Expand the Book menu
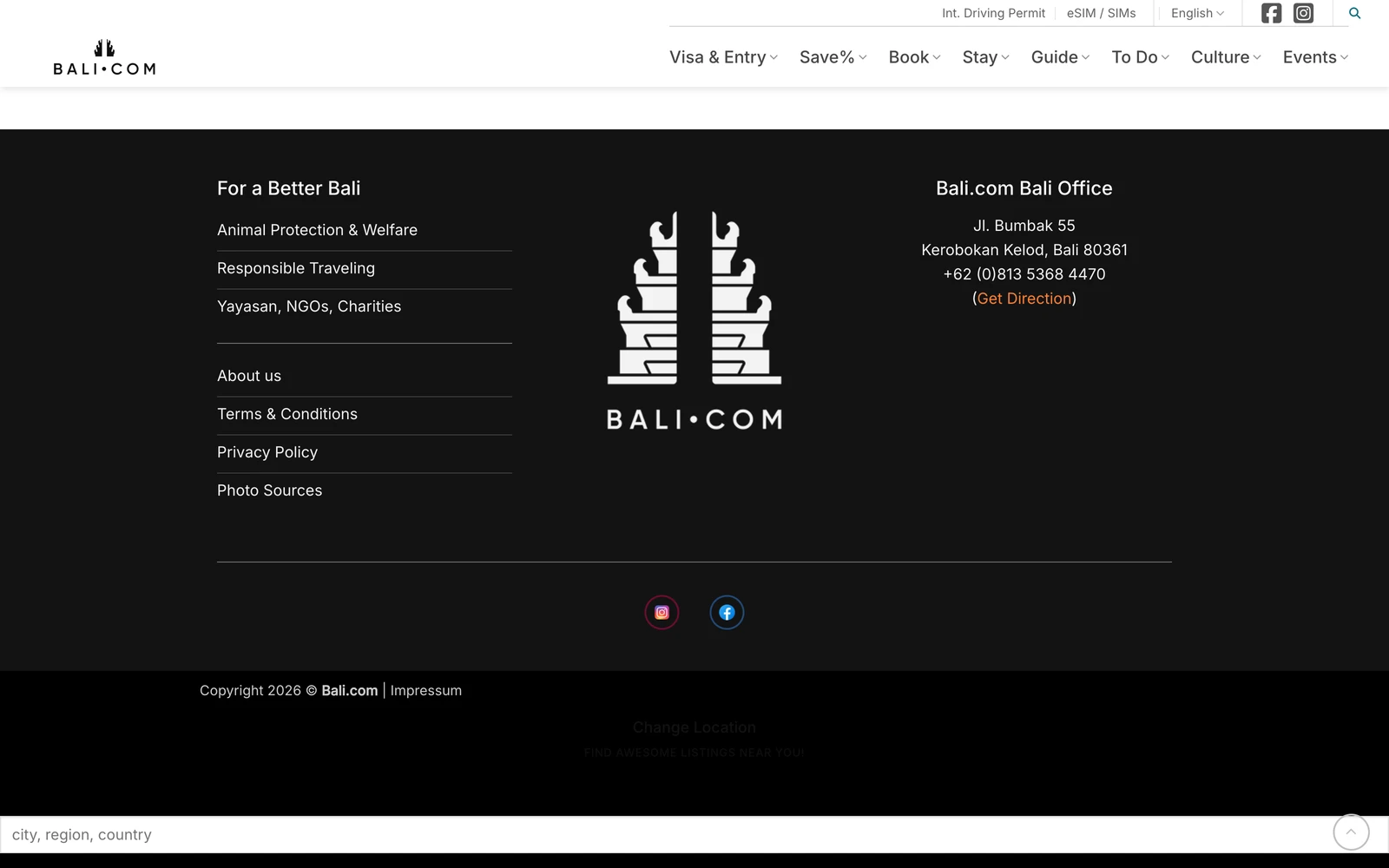The height and width of the screenshot is (868, 1389). coord(914,57)
